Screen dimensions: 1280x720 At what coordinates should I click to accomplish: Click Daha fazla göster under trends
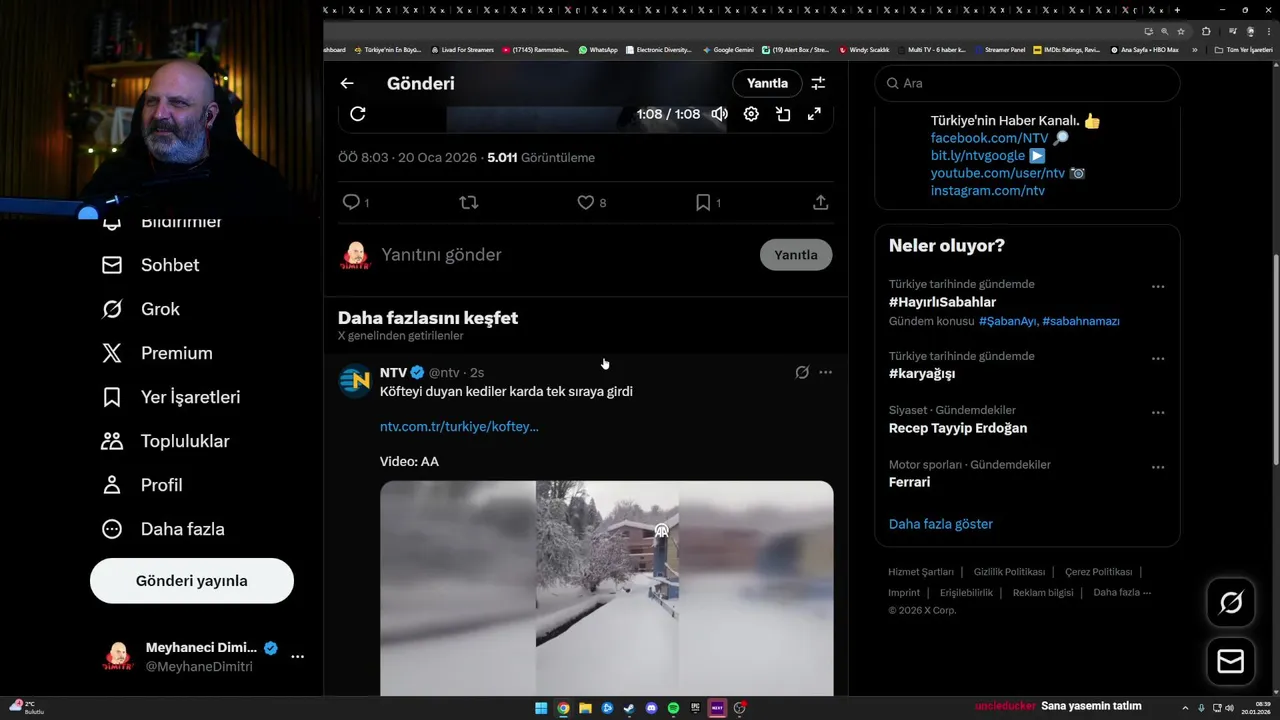[941, 524]
